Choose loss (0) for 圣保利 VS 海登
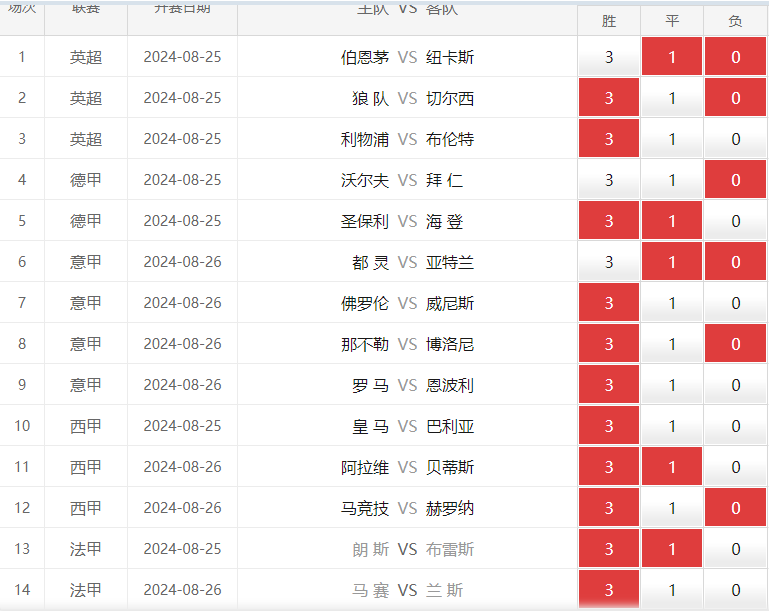The height and width of the screenshot is (612, 769). 735,221
